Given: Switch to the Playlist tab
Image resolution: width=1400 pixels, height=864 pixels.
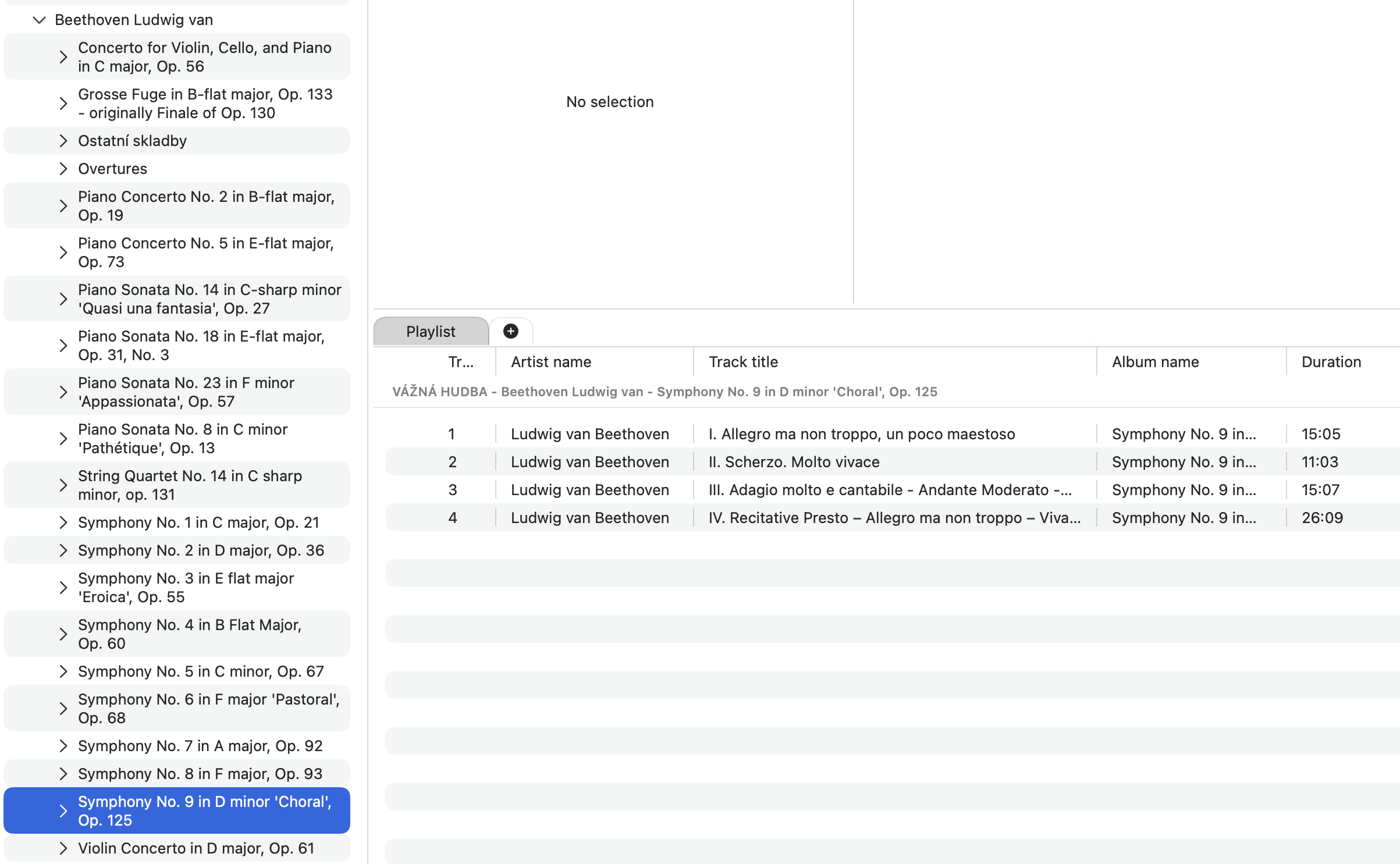Looking at the screenshot, I should coord(431,332).
